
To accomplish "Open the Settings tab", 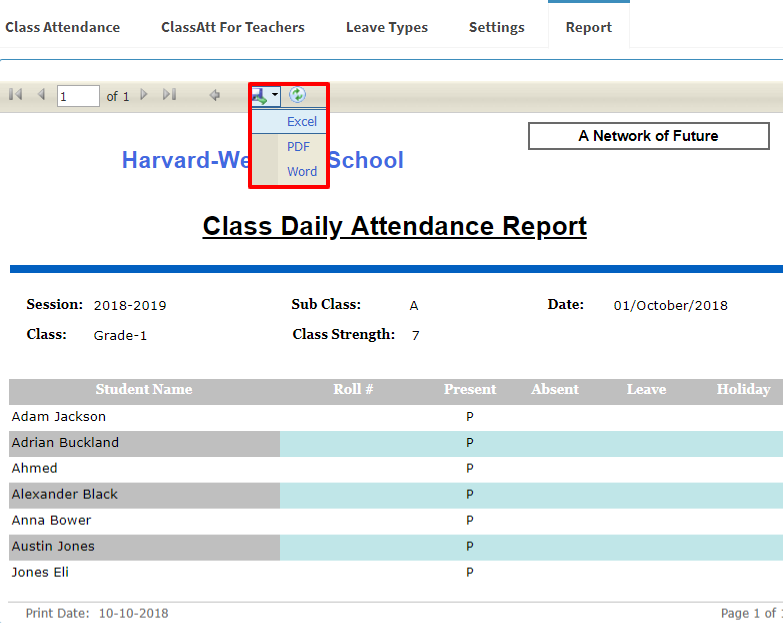I will tap(496, 27).
